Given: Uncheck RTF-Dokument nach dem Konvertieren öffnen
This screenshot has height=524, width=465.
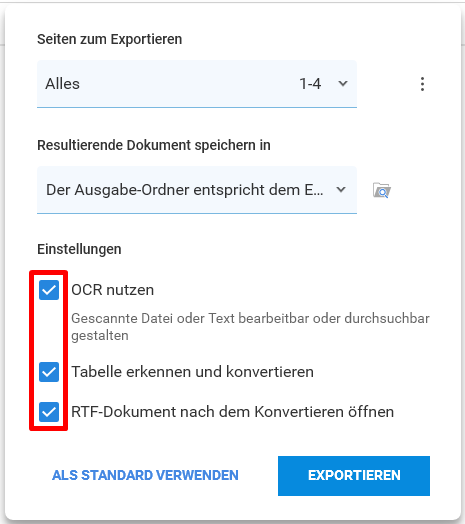Looking at the screenshot, I should click(49, 412).
